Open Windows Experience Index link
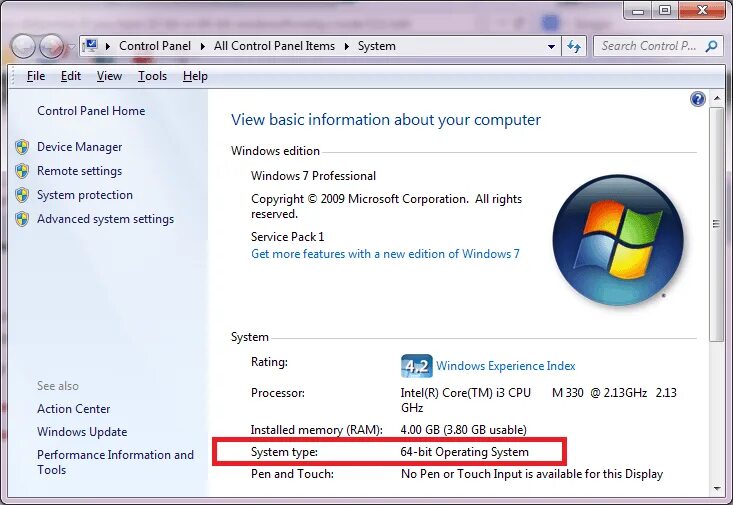 [505, 366]
